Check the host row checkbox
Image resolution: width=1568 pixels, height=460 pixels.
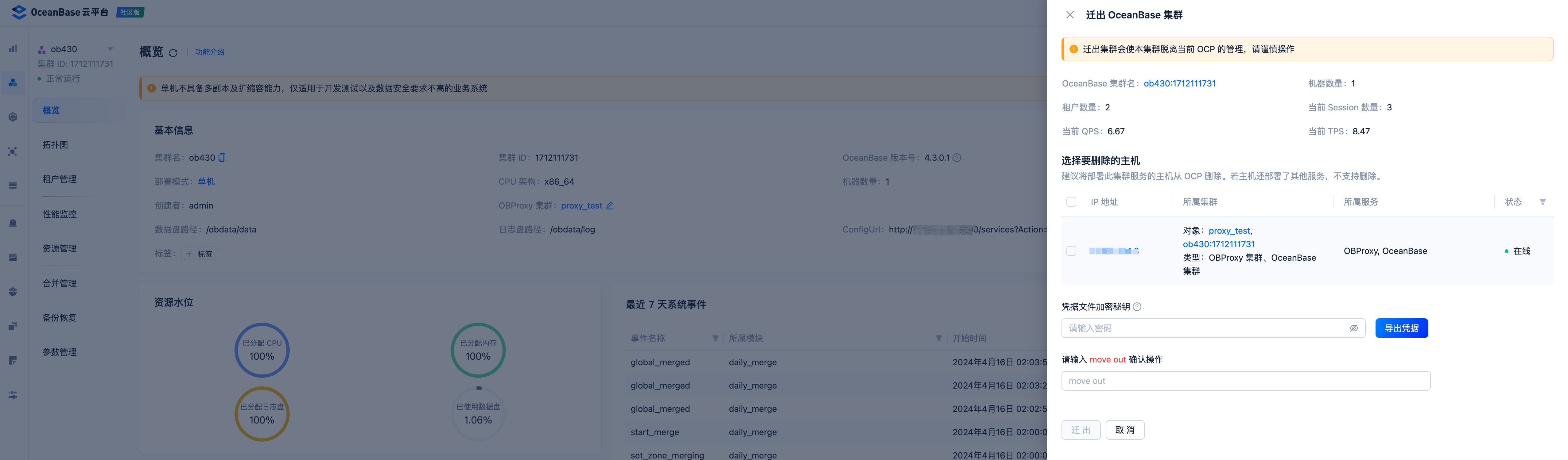[x=1071, y=251]
